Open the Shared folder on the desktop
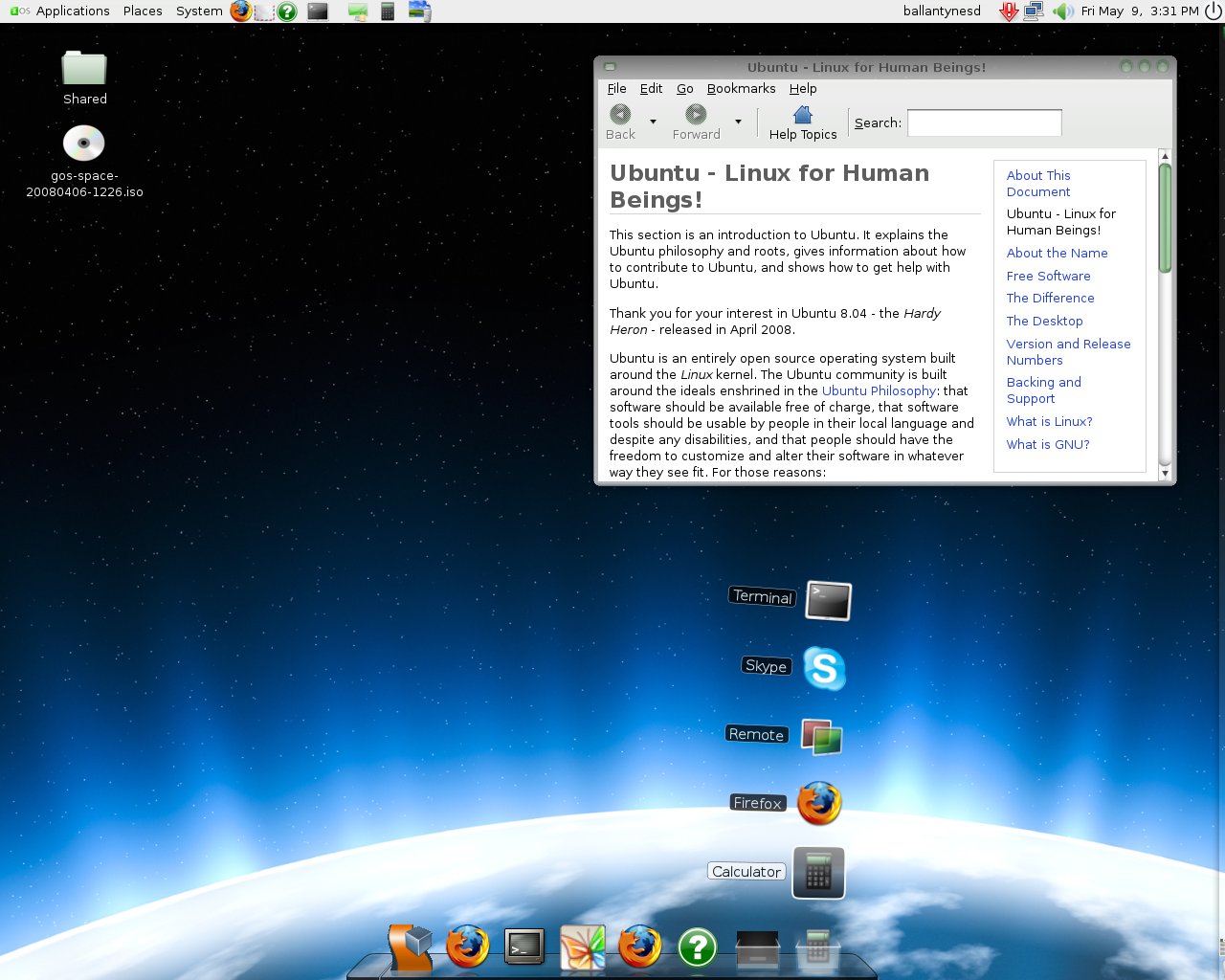This screenshot has width=1225, height=980. pos(84,67)
